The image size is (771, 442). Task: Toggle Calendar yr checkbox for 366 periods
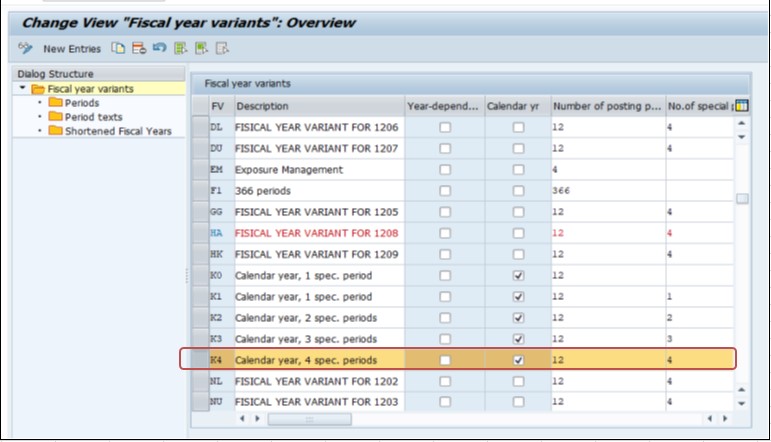click(518, 191)
